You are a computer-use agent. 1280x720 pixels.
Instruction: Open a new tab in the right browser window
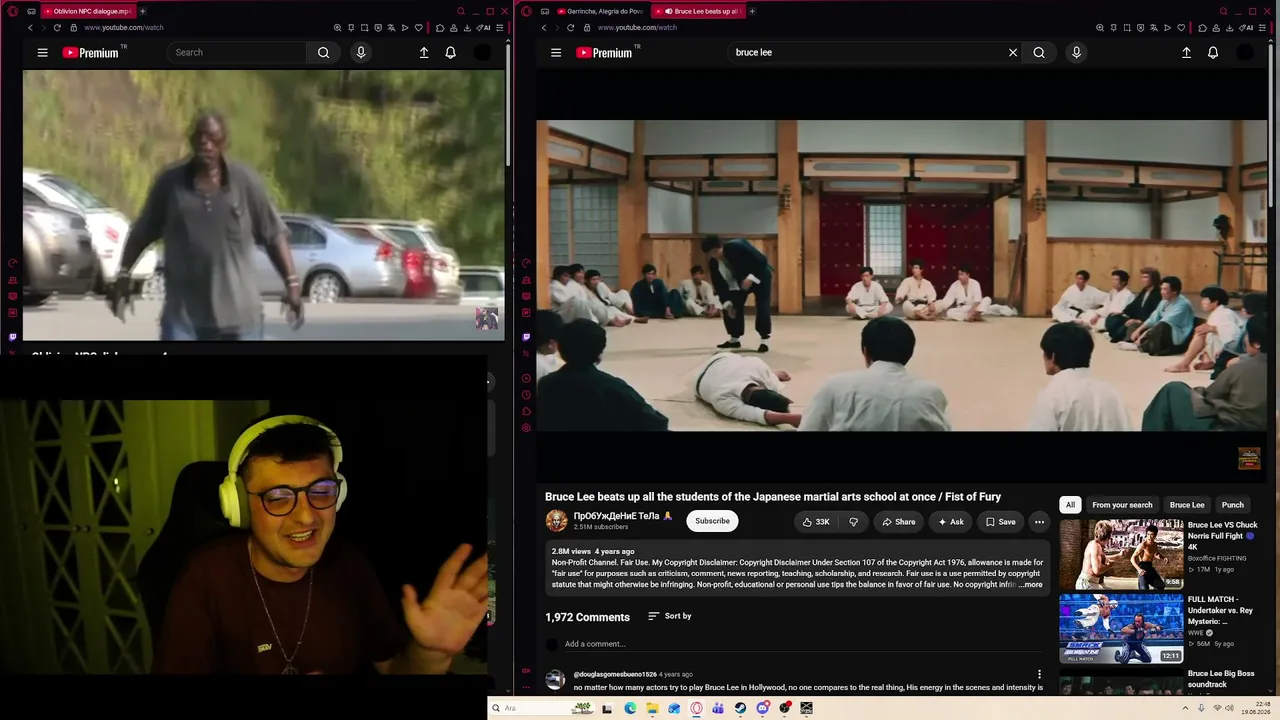(x=752, y=11)
